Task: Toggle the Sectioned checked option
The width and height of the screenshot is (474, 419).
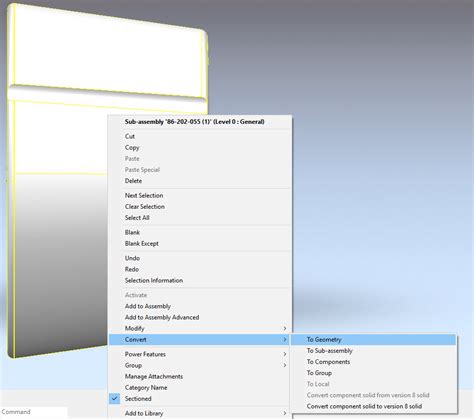Action: 200,399
